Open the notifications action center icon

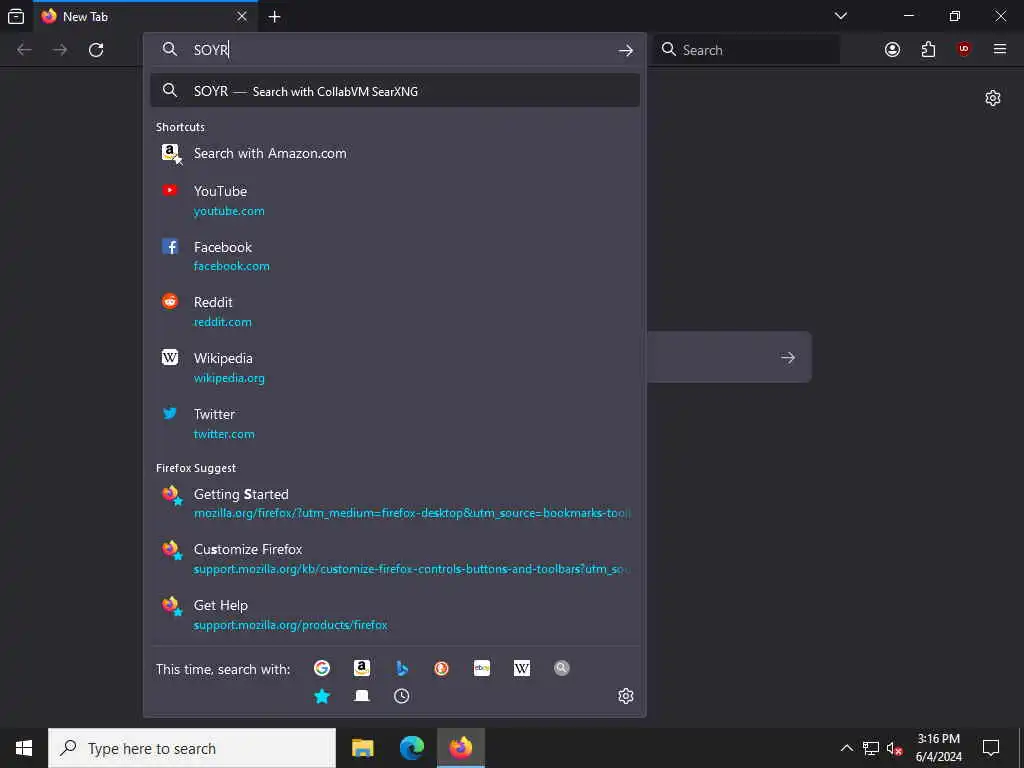click(991, 748)
